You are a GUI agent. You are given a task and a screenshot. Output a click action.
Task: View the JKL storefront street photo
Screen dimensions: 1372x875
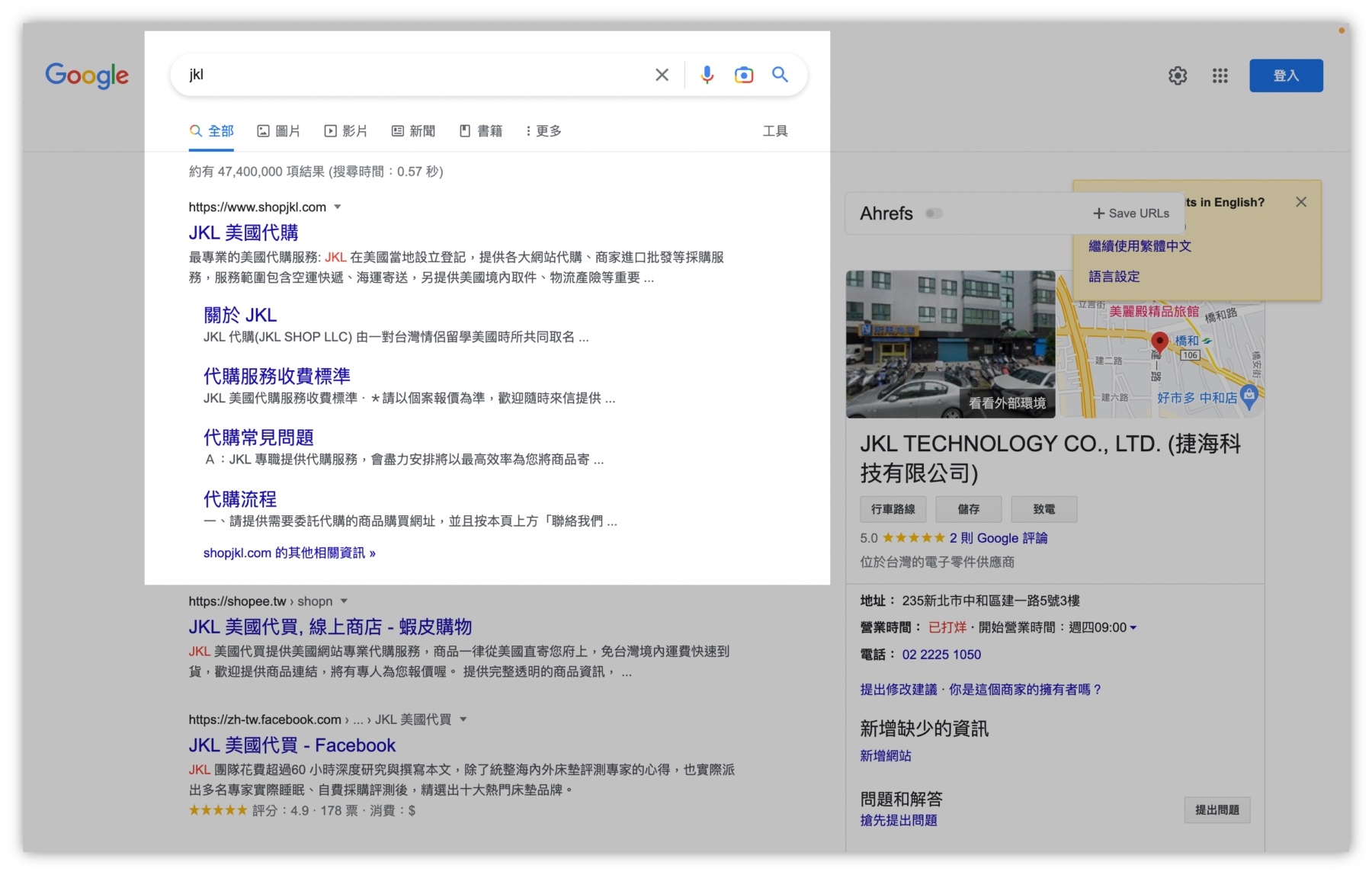click(951, 345)
